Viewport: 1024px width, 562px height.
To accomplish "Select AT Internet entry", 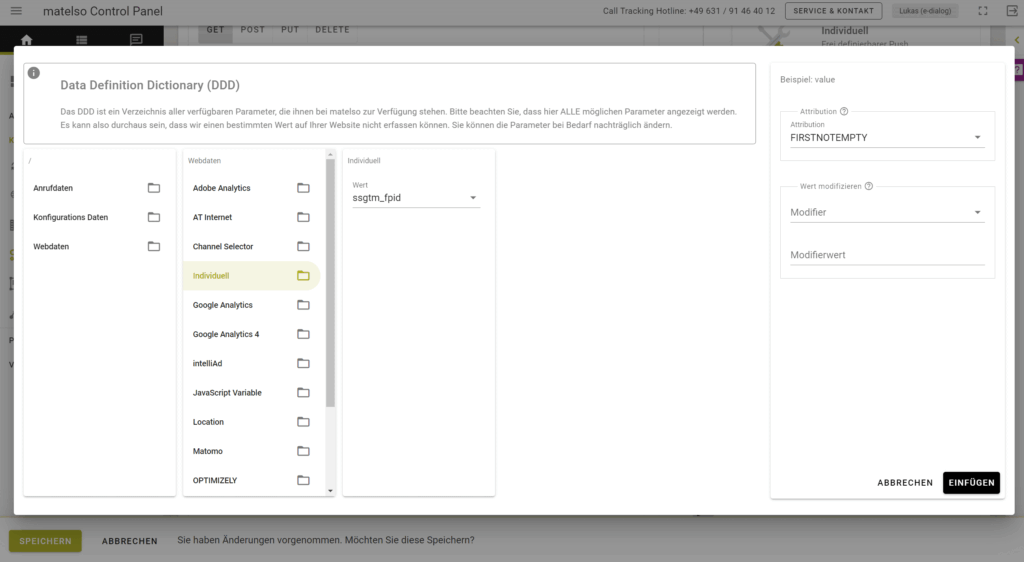I will tap(251, 217).
